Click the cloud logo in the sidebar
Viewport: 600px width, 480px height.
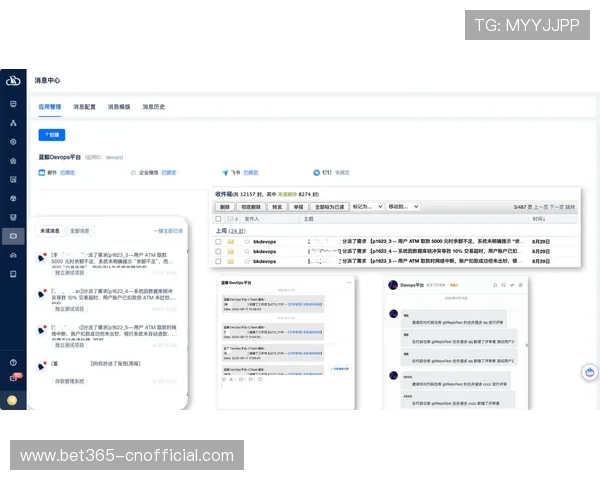pos(13,80)
